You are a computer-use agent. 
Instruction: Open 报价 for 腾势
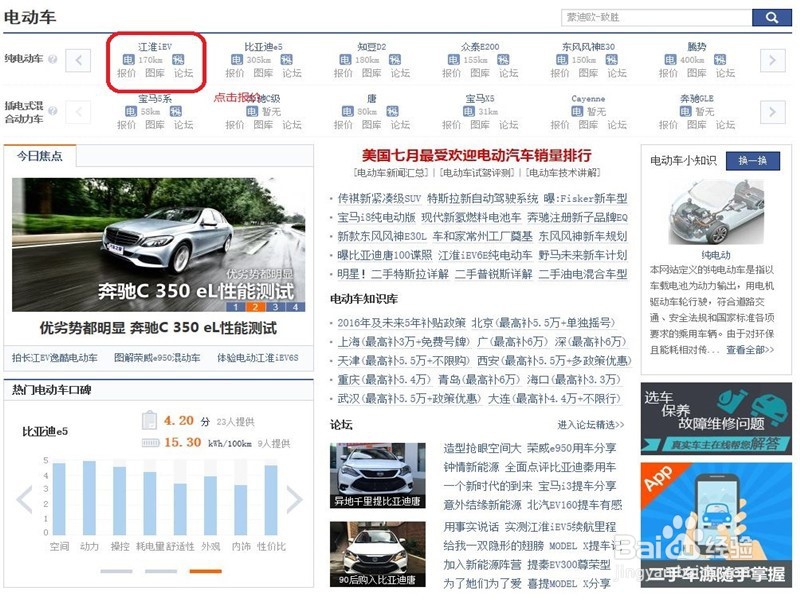click(668, 73)
